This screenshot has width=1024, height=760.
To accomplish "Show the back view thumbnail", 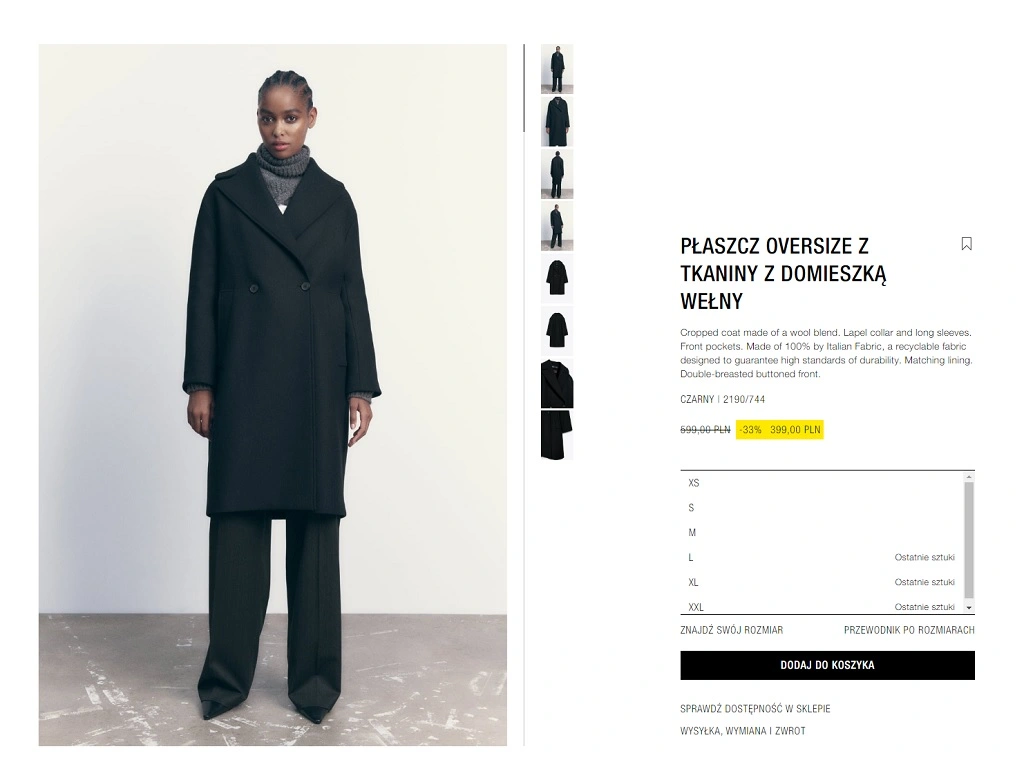I will 557,174.
